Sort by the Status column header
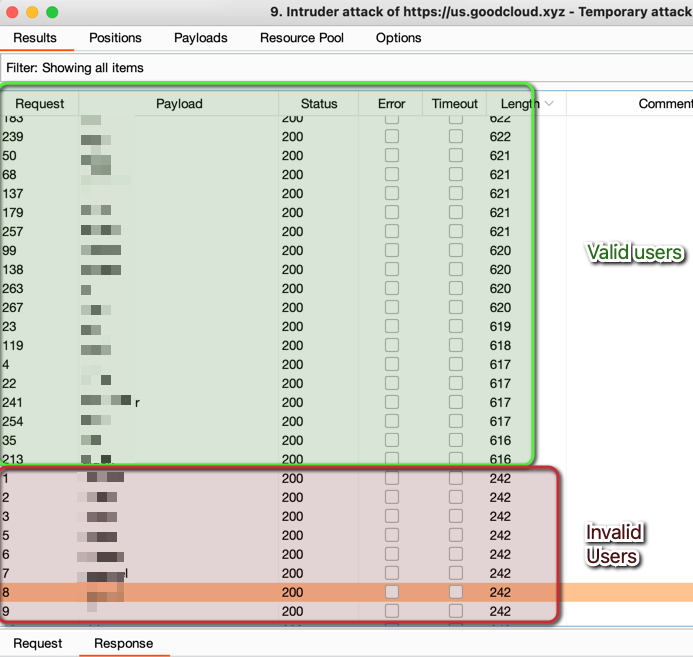Viewport: 693px width, 657px height. click(319, 103)
